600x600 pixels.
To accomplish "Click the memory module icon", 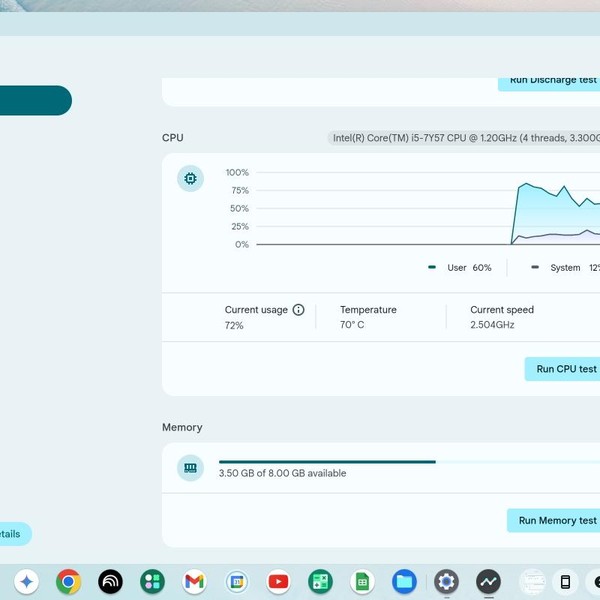I will [190, 467].
